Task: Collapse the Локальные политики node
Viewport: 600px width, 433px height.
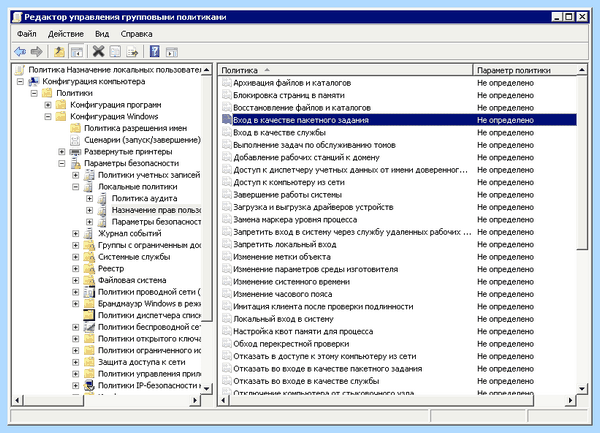Action: pos(75,187)
